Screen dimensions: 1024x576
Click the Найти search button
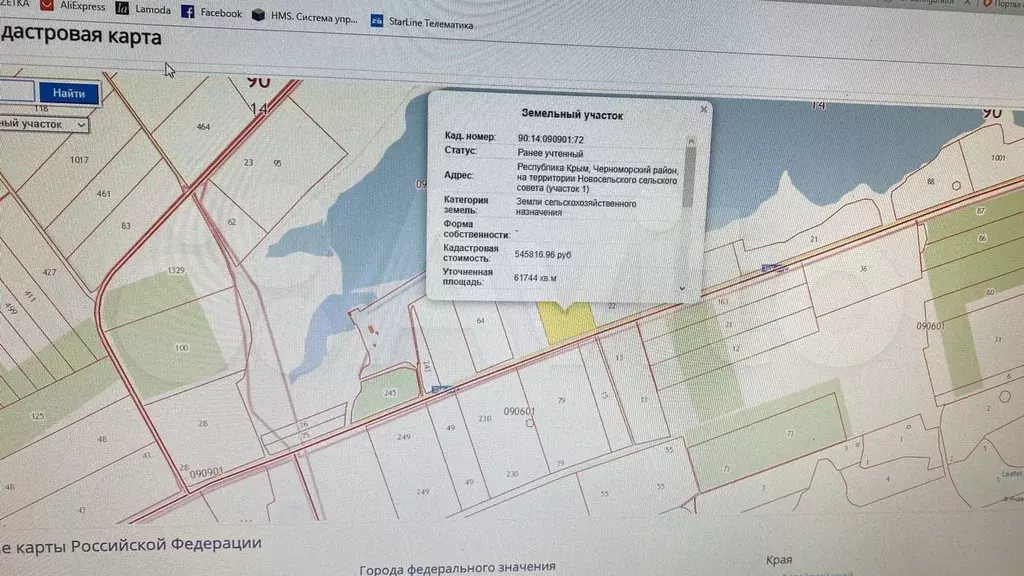tap(69, 93)
